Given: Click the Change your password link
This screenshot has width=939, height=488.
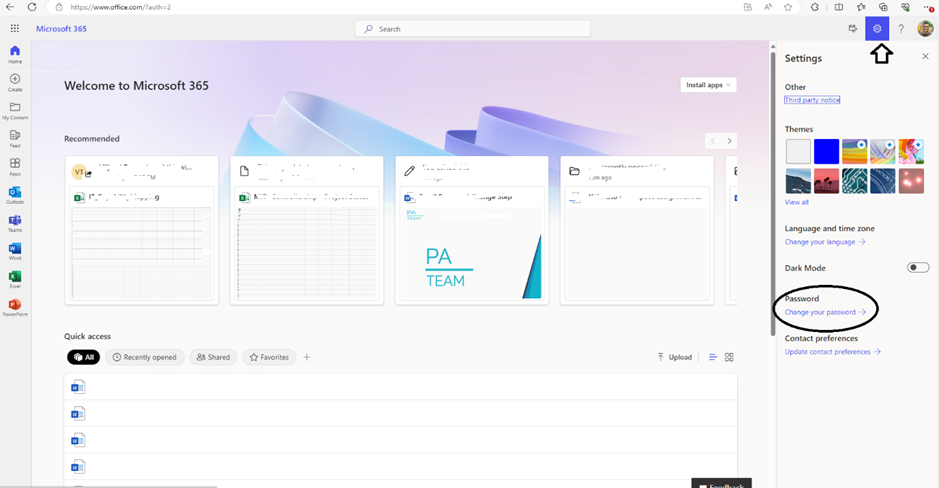Looking at the screenshot, I should (x=825, y=312).
